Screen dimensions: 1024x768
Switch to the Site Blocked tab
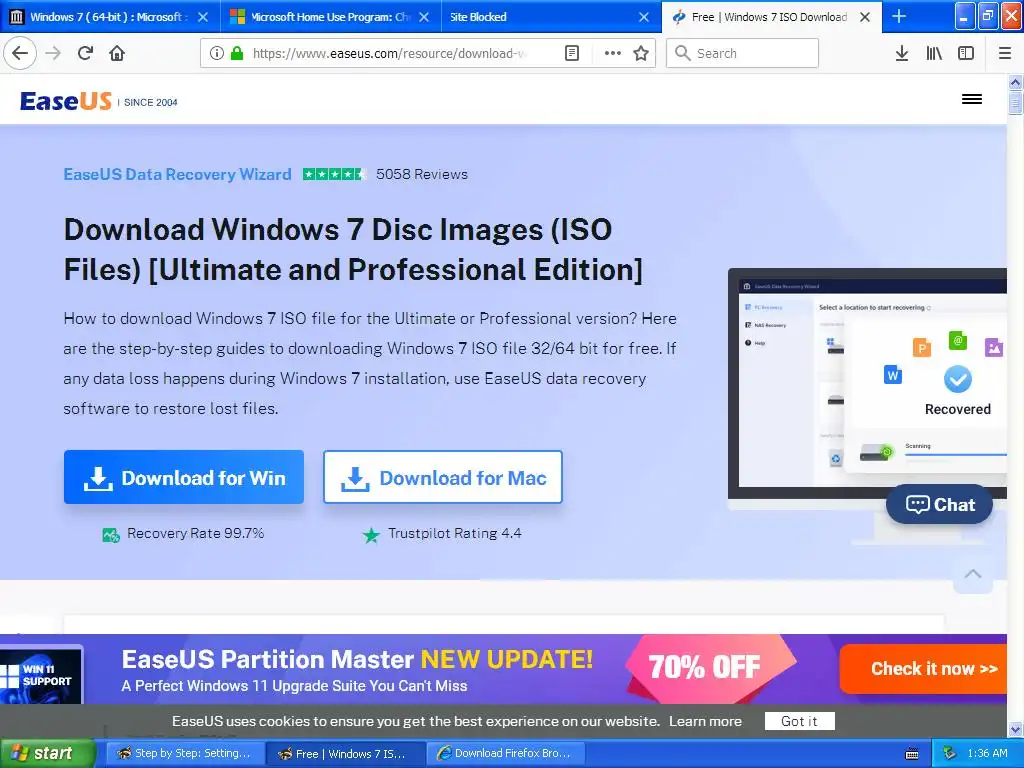(551, 17)
